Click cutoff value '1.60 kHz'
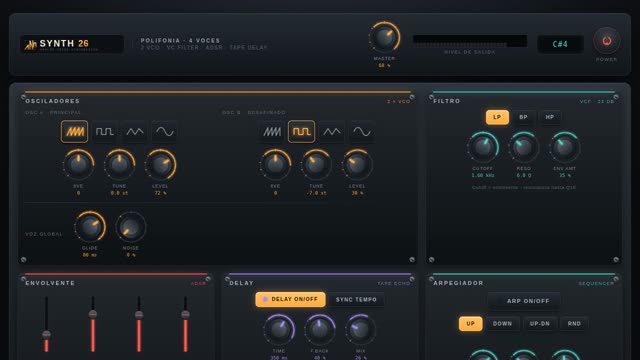Viewport: 640px width, 360px height. tap(483, 176)
